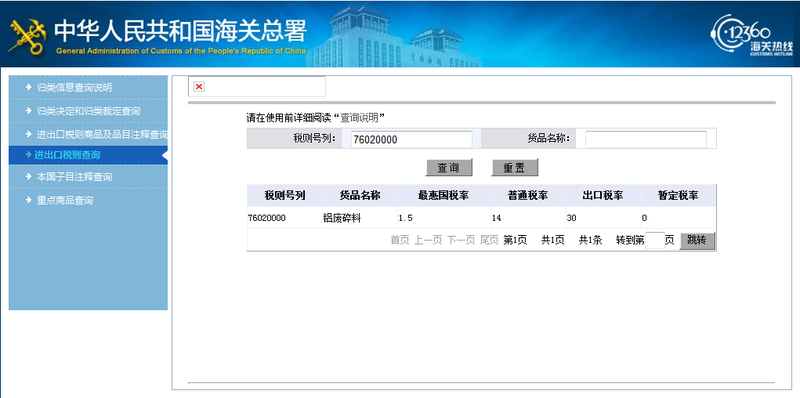Click table cell 铝废碎料
Viewport: 800px width, 398px height.
click(342, 218)
